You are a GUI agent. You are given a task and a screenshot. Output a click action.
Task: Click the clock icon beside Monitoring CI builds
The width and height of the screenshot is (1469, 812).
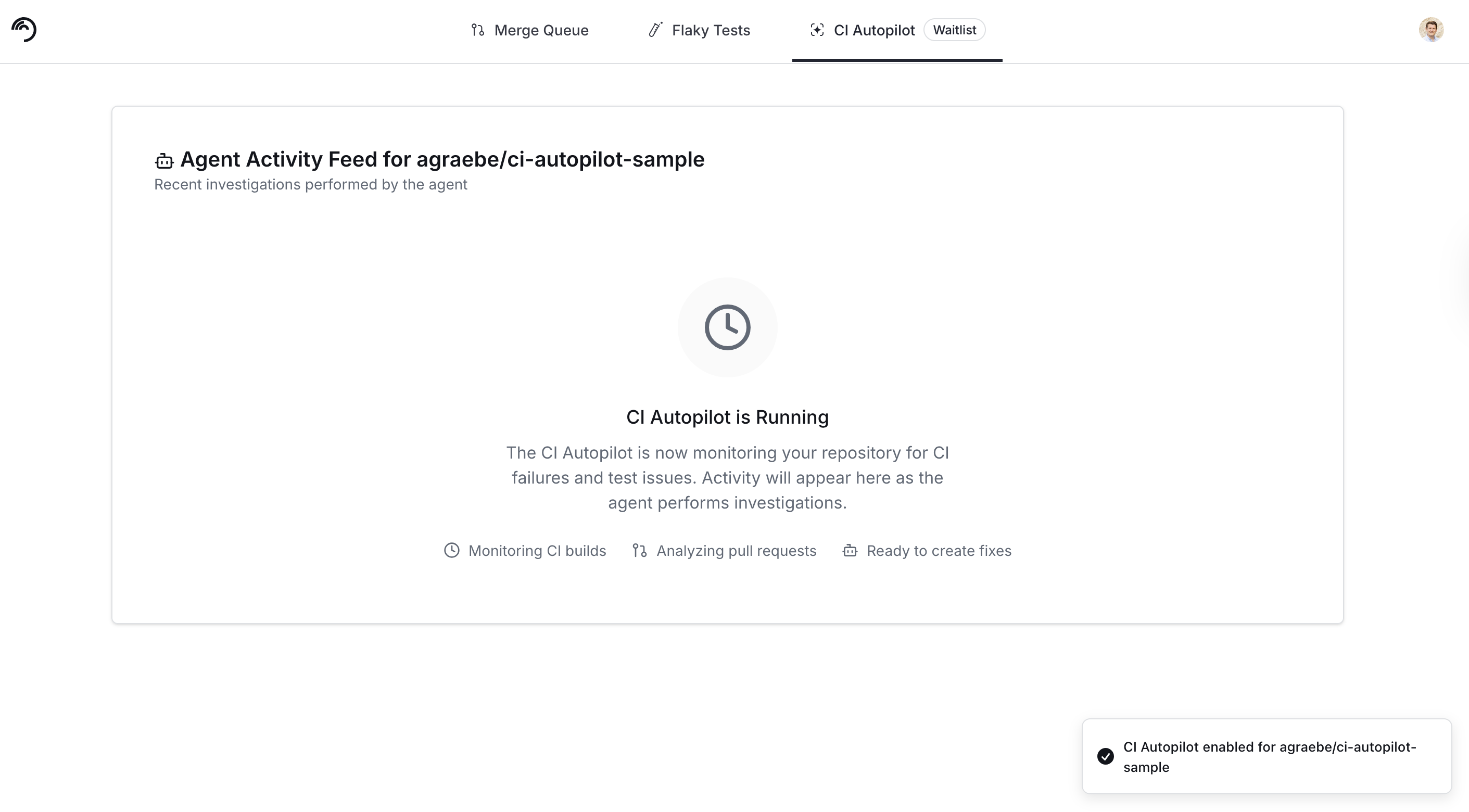pyautogui.click(x=452, y=550)
